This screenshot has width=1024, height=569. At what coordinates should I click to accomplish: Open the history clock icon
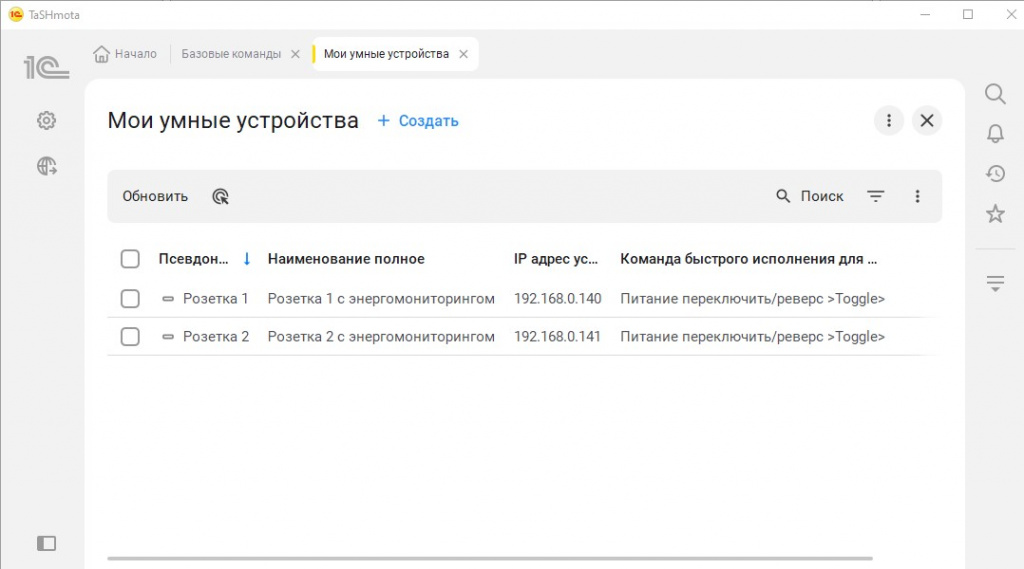pos(995,174)
